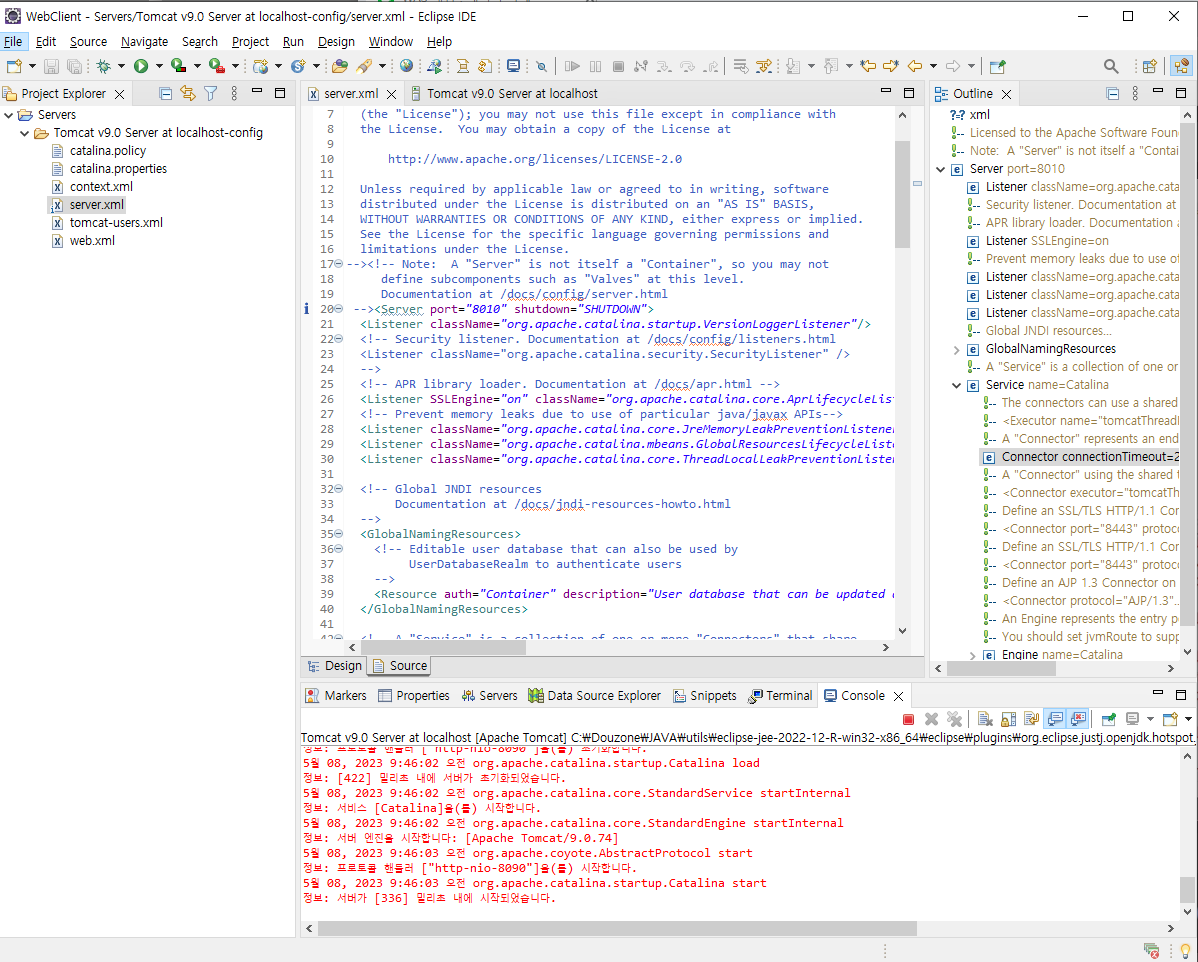Click the Pin Editor toolbar icon
This screenshot has height=962, width=1198.
(x=997, y=66)
